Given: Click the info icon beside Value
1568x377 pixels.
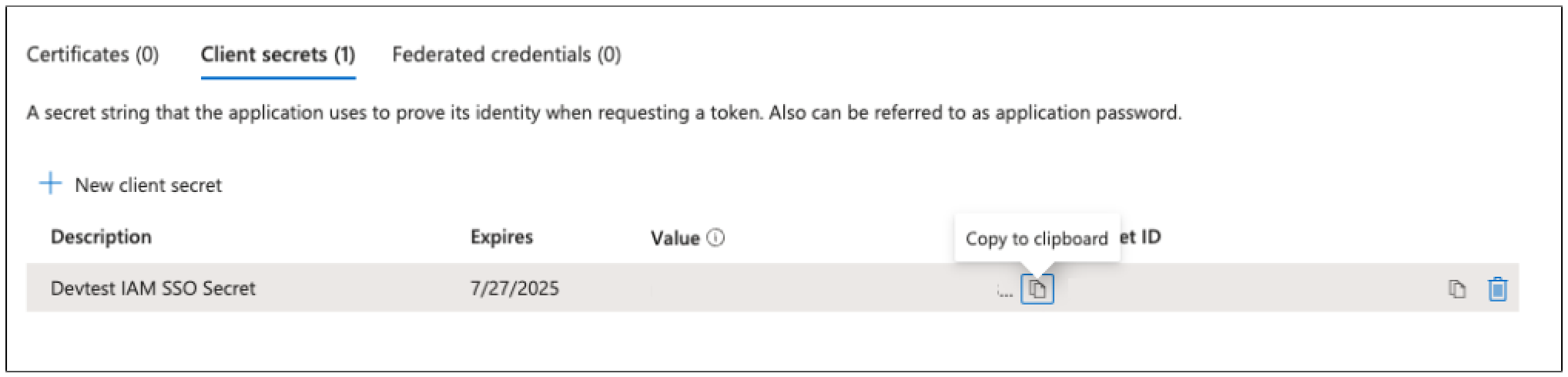Looking at the screenshot, I should [715, 237].
